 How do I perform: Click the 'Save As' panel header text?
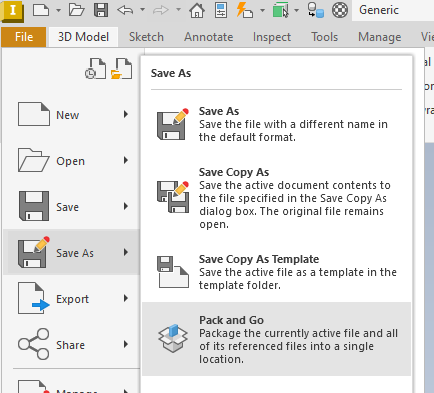(x=171, y=73)
